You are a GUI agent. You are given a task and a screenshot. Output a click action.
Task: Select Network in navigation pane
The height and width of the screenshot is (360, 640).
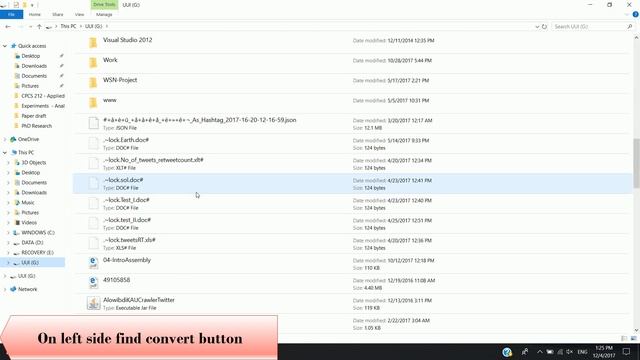(27, 289)
